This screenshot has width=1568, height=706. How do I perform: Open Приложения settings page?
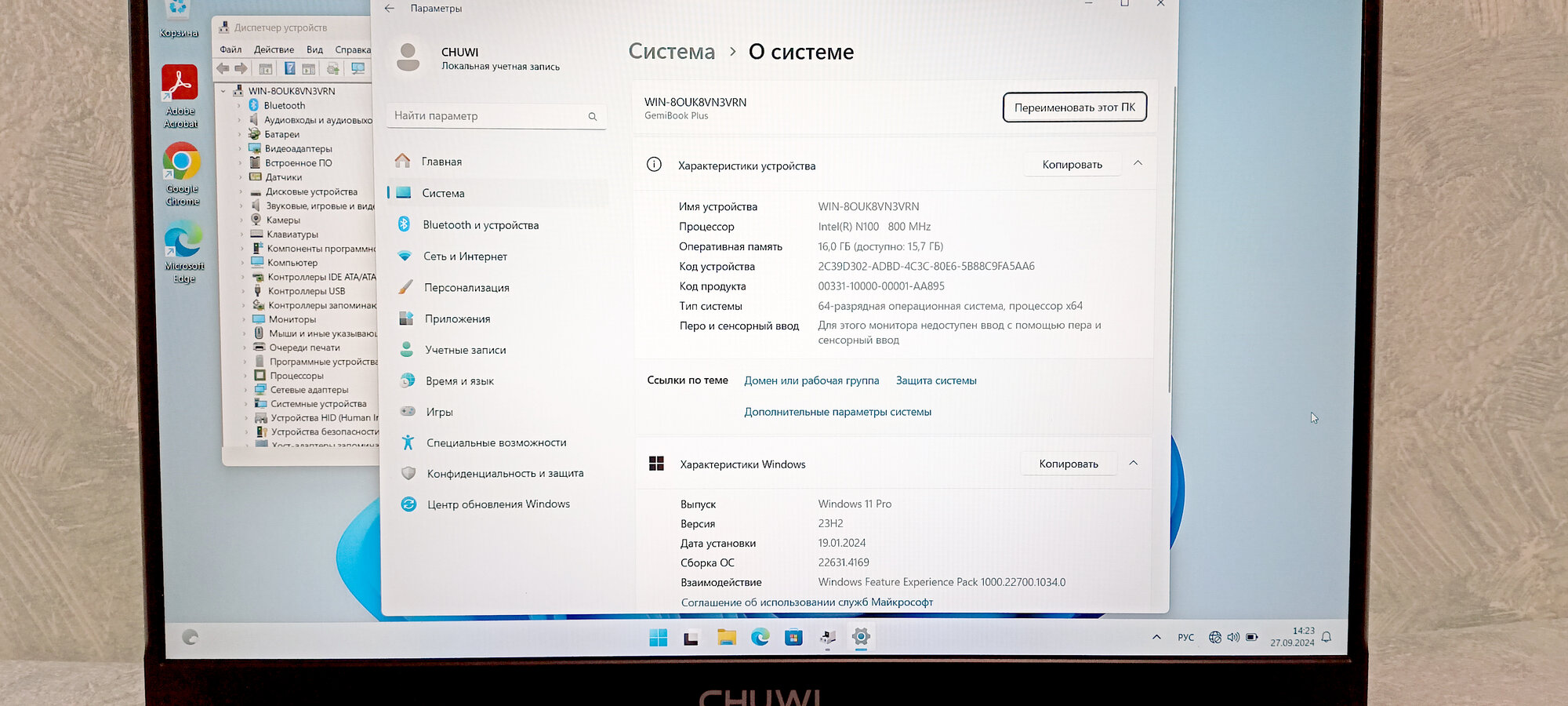point(500,319)
